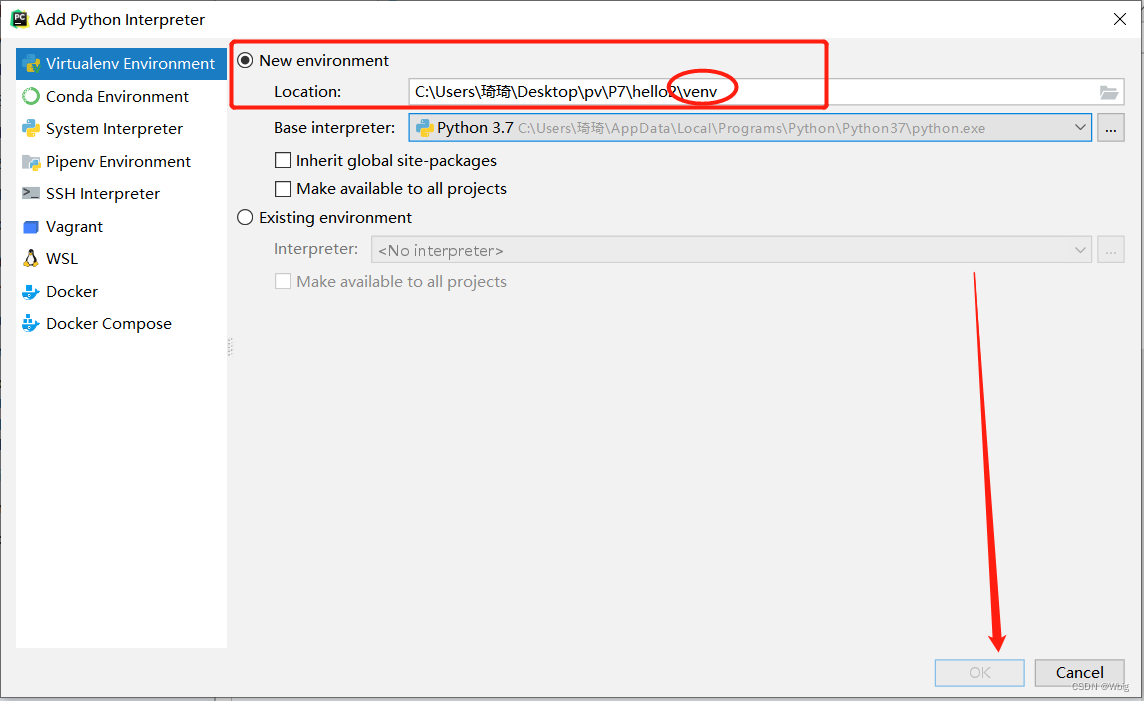The width and height of the screenshot is (1144, 701).
Task: Click the Vagrant blue icon
Action: [x=31, y=227]
